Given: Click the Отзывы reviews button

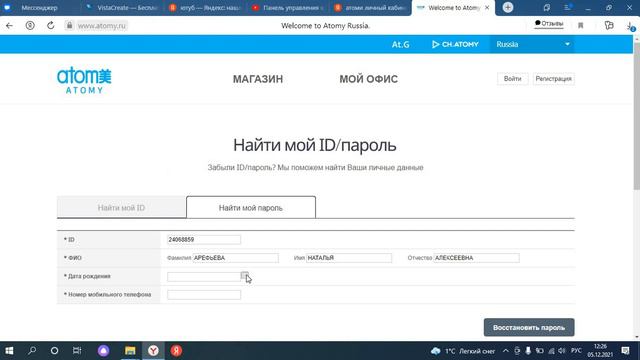Looking at the screenshot, I should tap(549, 24).
